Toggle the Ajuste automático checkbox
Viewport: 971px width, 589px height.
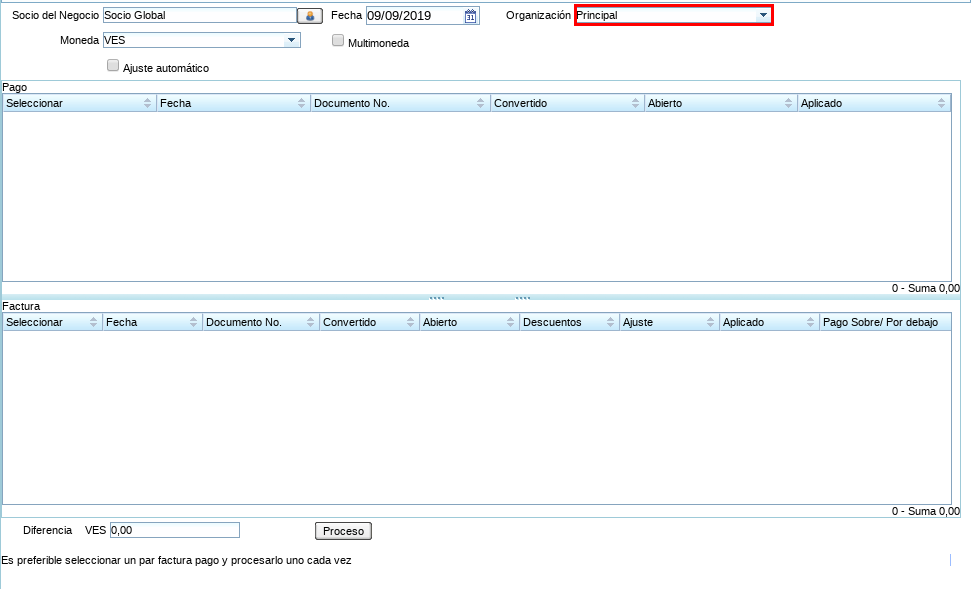pyautogui.click(x=113, y=66)
